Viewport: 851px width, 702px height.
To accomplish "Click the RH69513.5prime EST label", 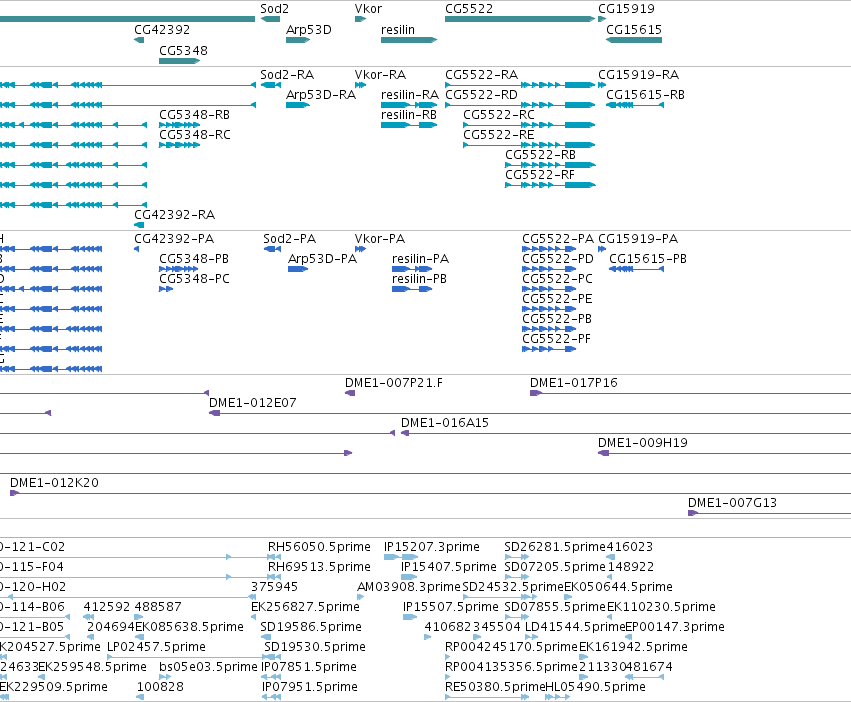I will (x=319, y=567).
